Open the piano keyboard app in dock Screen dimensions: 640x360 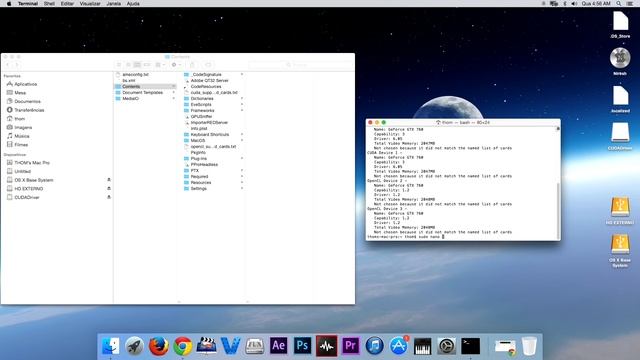click(x=422, y=347)
